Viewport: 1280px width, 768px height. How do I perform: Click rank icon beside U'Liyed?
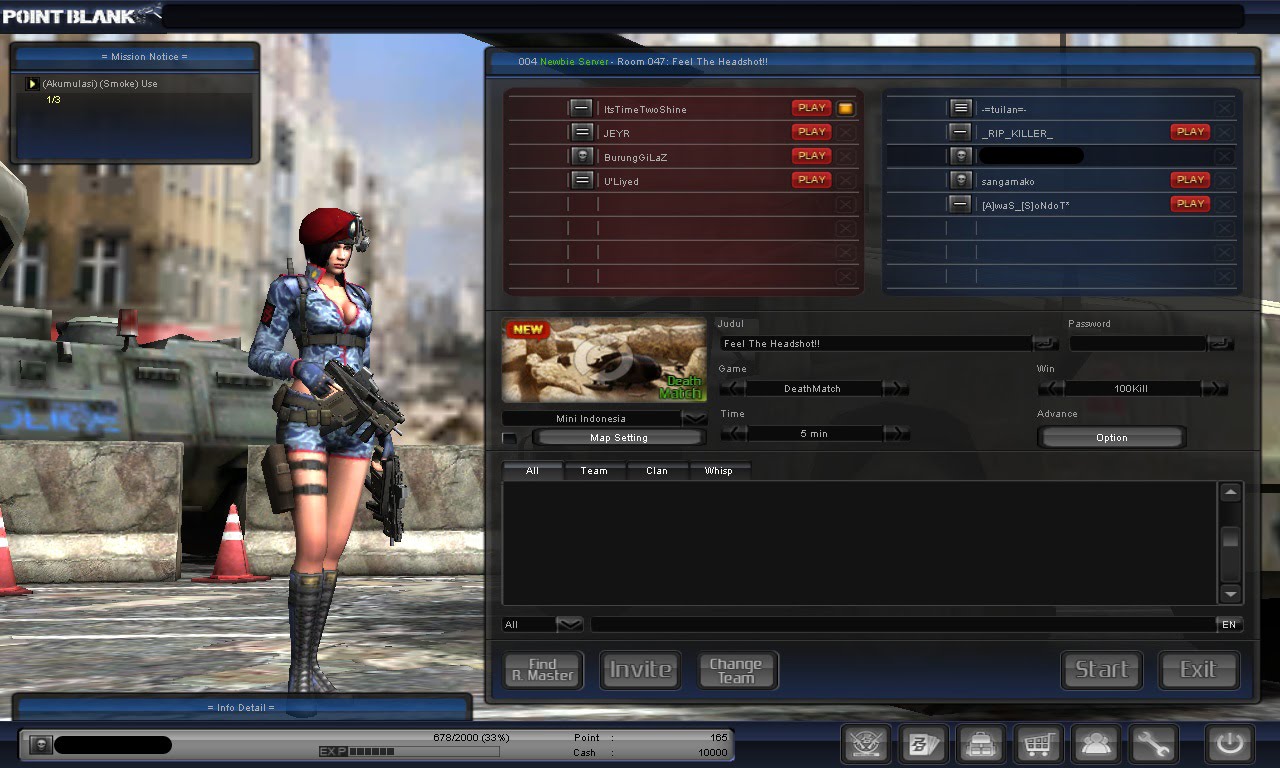point(582,180)
